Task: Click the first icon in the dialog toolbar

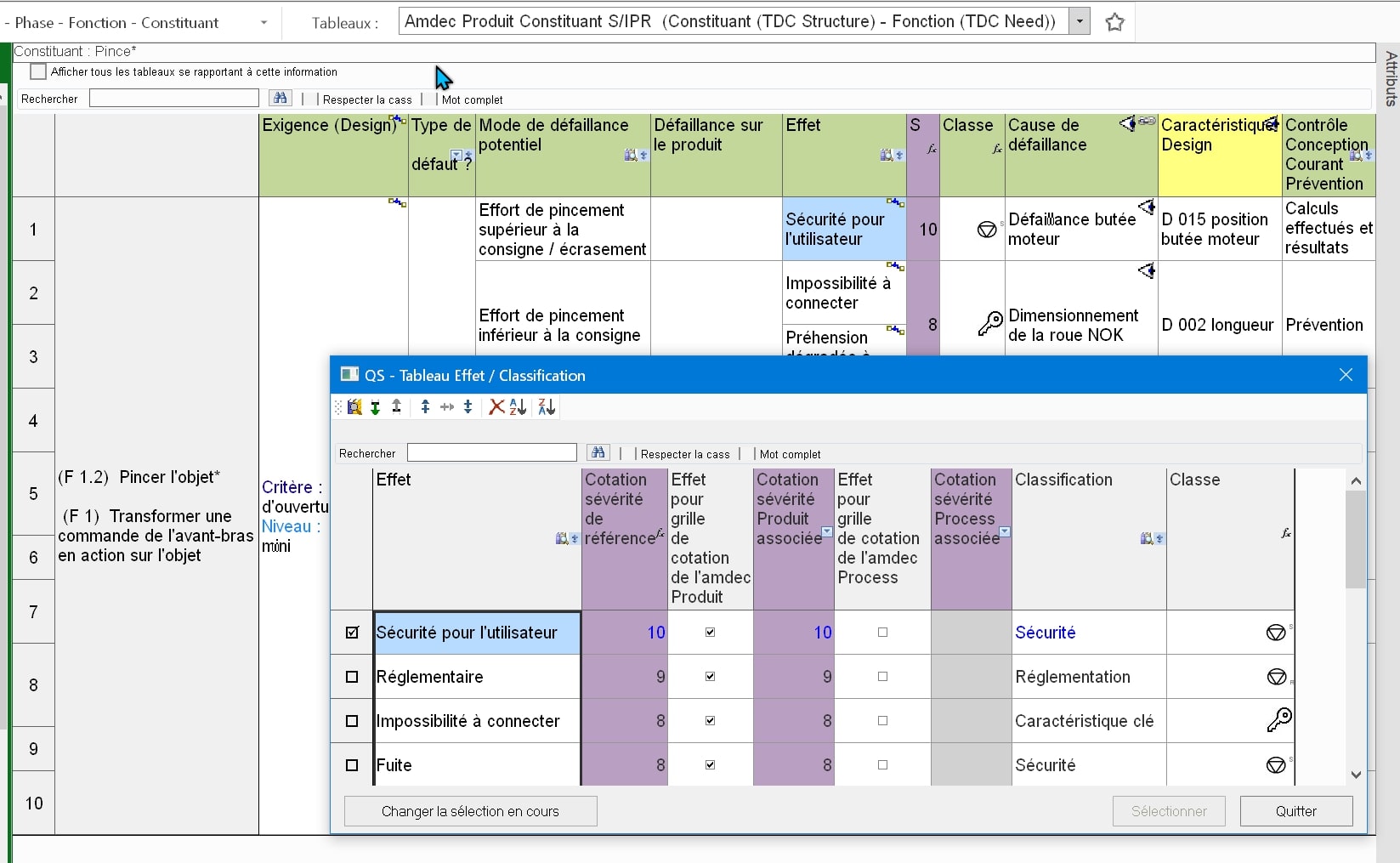Action: 354,407
